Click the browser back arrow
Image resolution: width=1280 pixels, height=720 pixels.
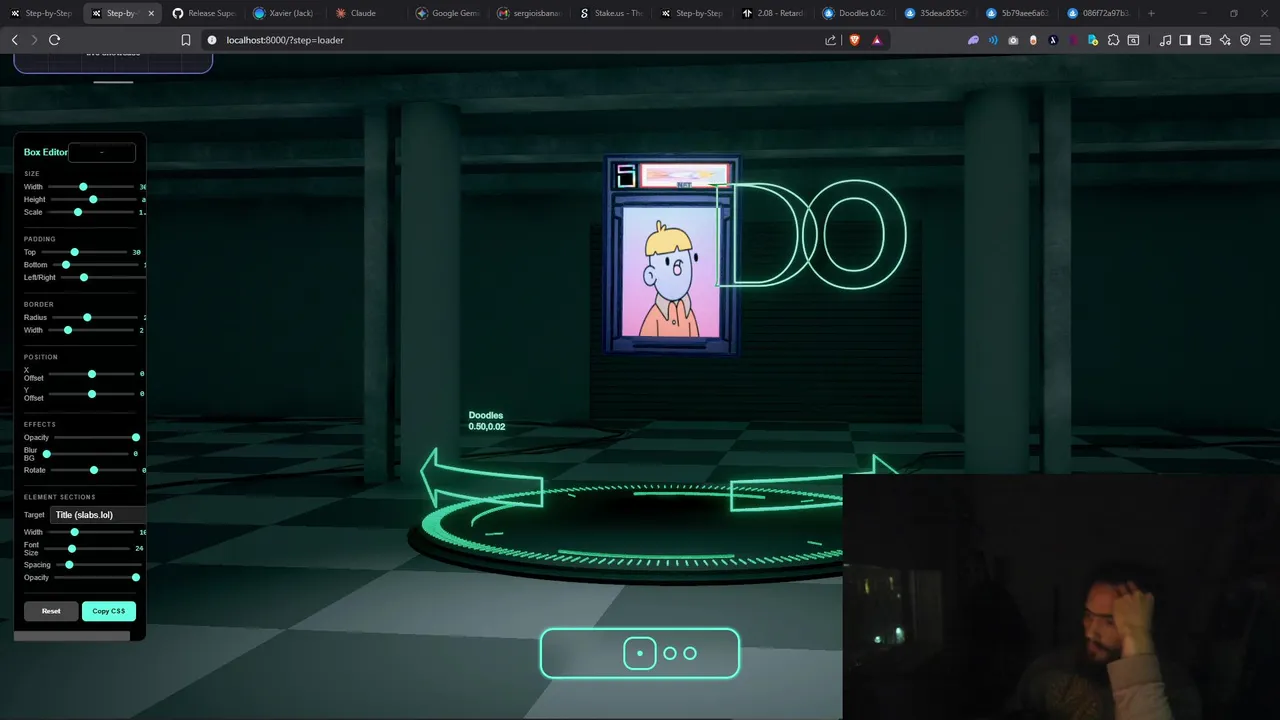[x=14, y=40]
